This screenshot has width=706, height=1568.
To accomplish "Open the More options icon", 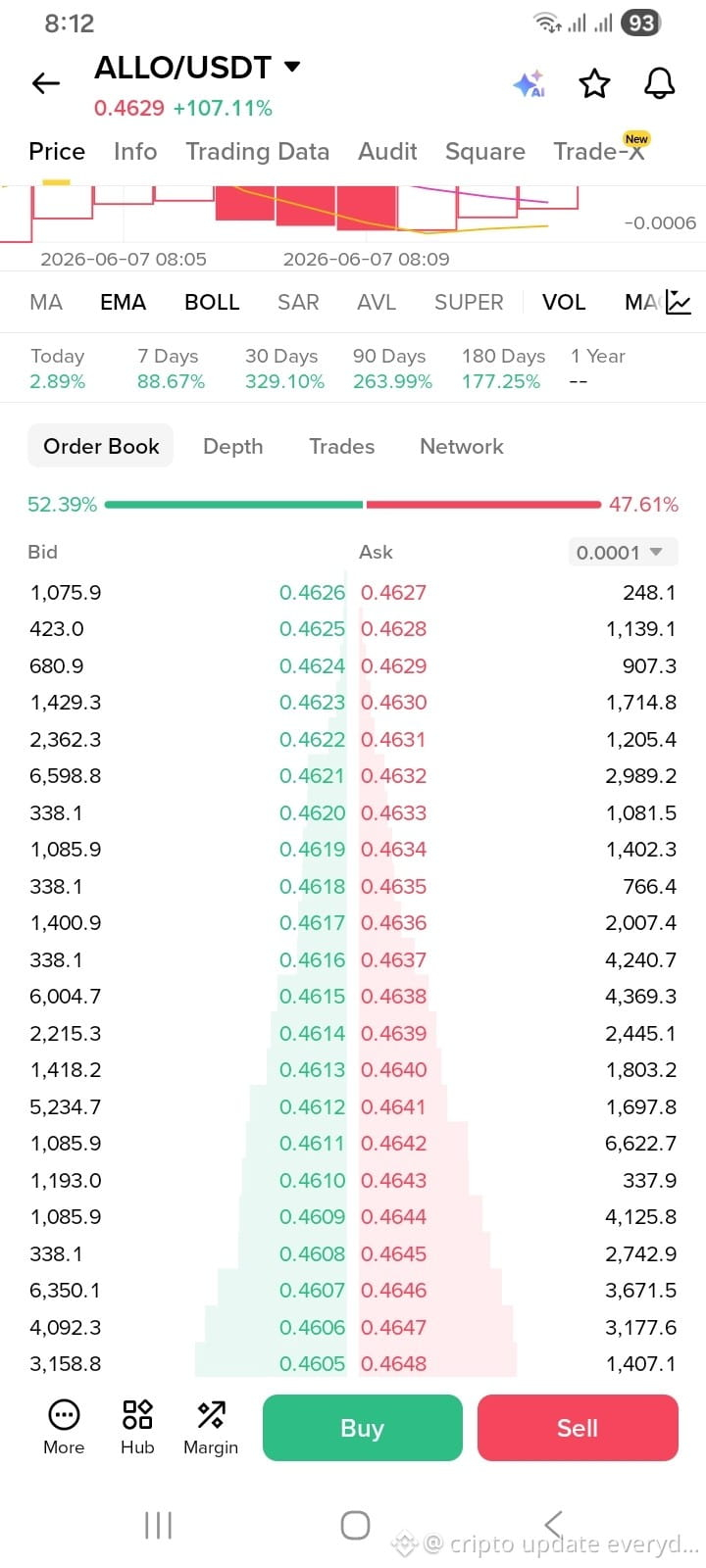I will click(x=64, y=1427).
